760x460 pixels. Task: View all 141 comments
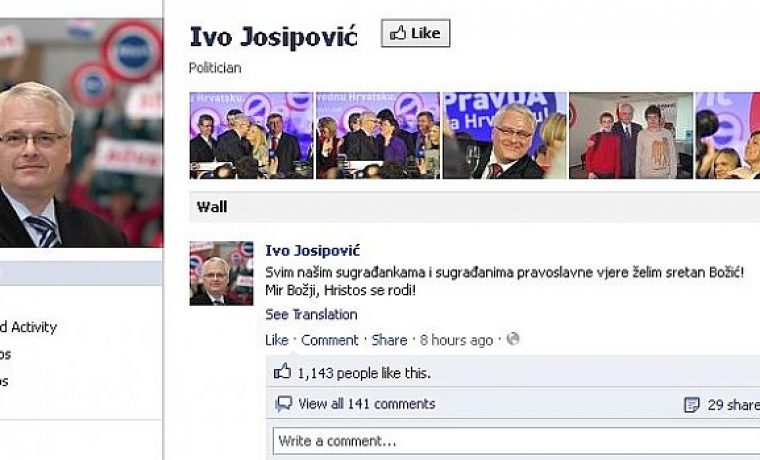[367, 404]
